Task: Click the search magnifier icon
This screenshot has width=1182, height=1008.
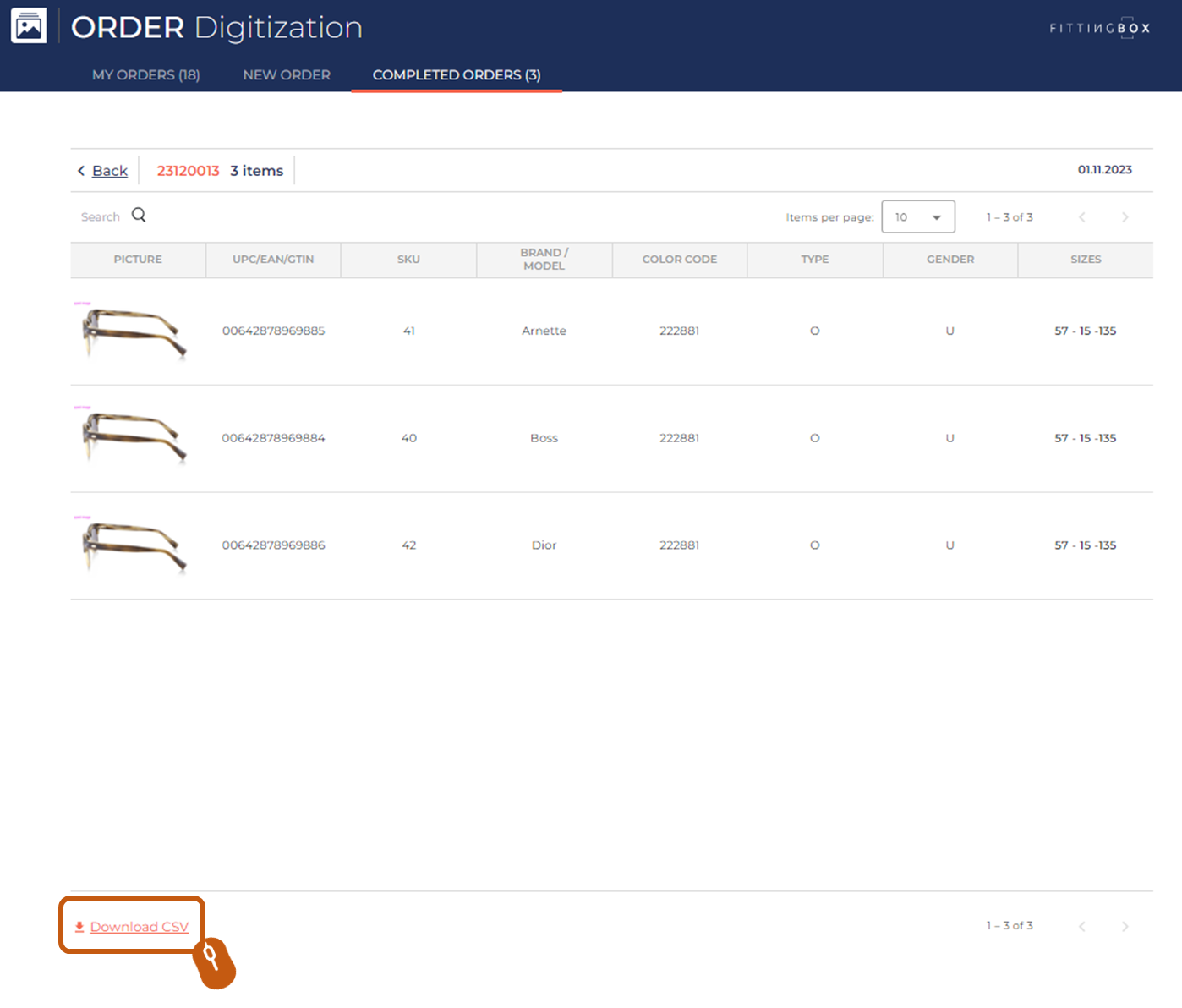Action: coord(139,216)
